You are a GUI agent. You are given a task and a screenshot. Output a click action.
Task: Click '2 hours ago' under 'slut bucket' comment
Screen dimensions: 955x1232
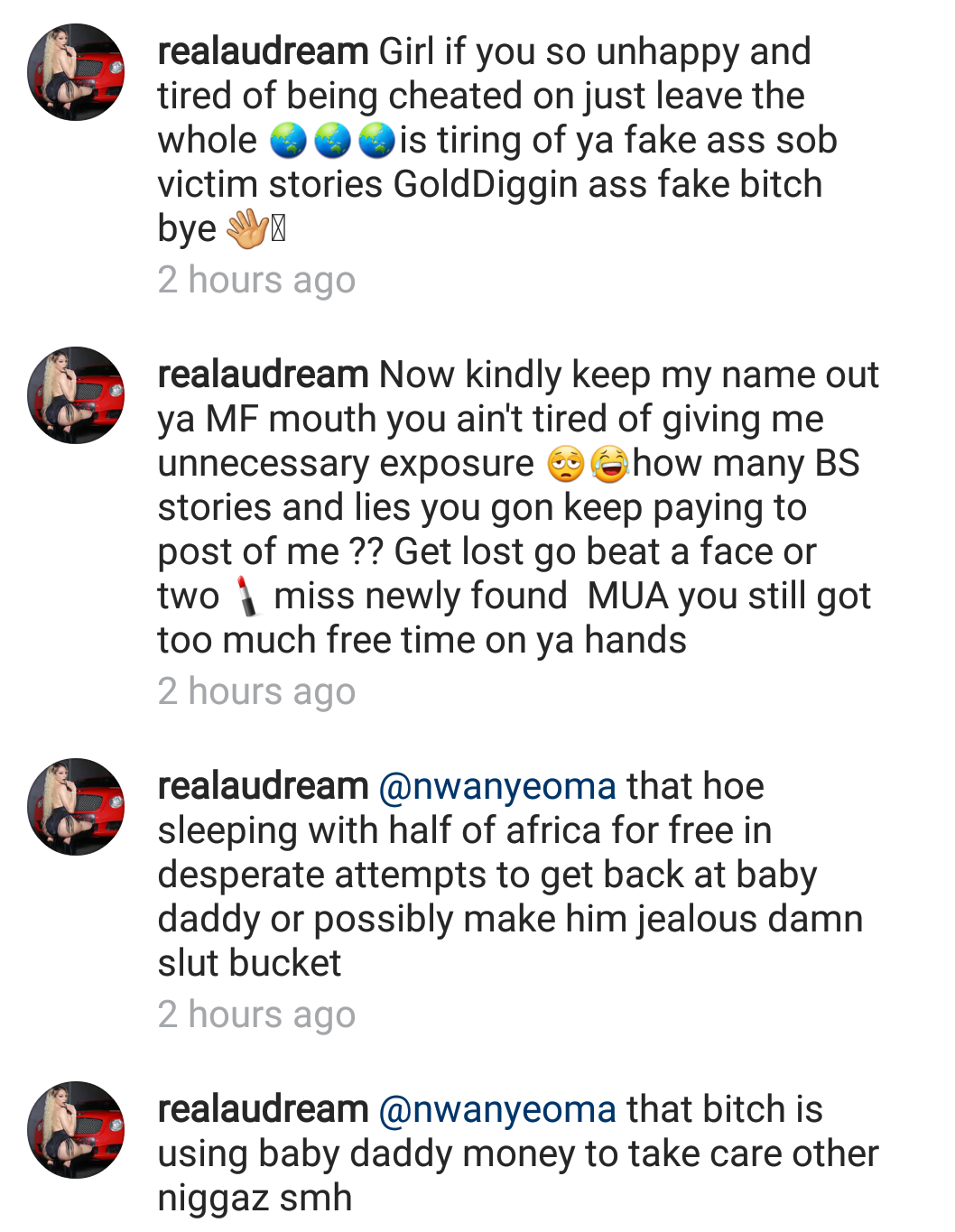coord(256,1014)
